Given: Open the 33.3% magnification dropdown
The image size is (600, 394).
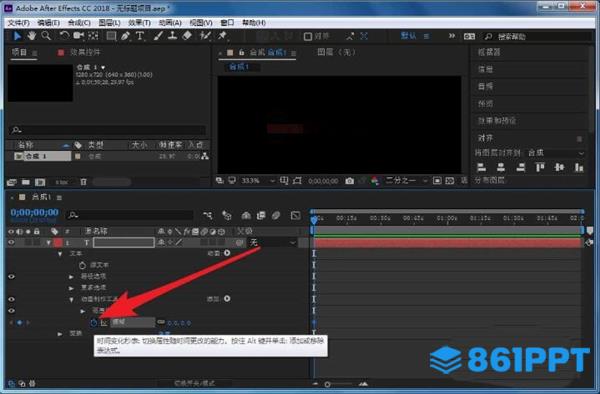Looking at the screenshot, I should click(257, 181).
